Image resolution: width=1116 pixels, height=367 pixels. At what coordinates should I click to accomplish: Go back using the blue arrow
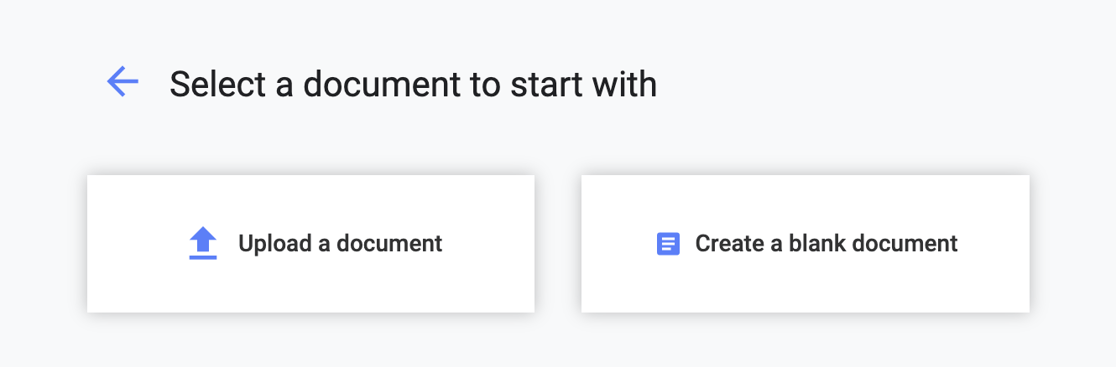(122, 82)
